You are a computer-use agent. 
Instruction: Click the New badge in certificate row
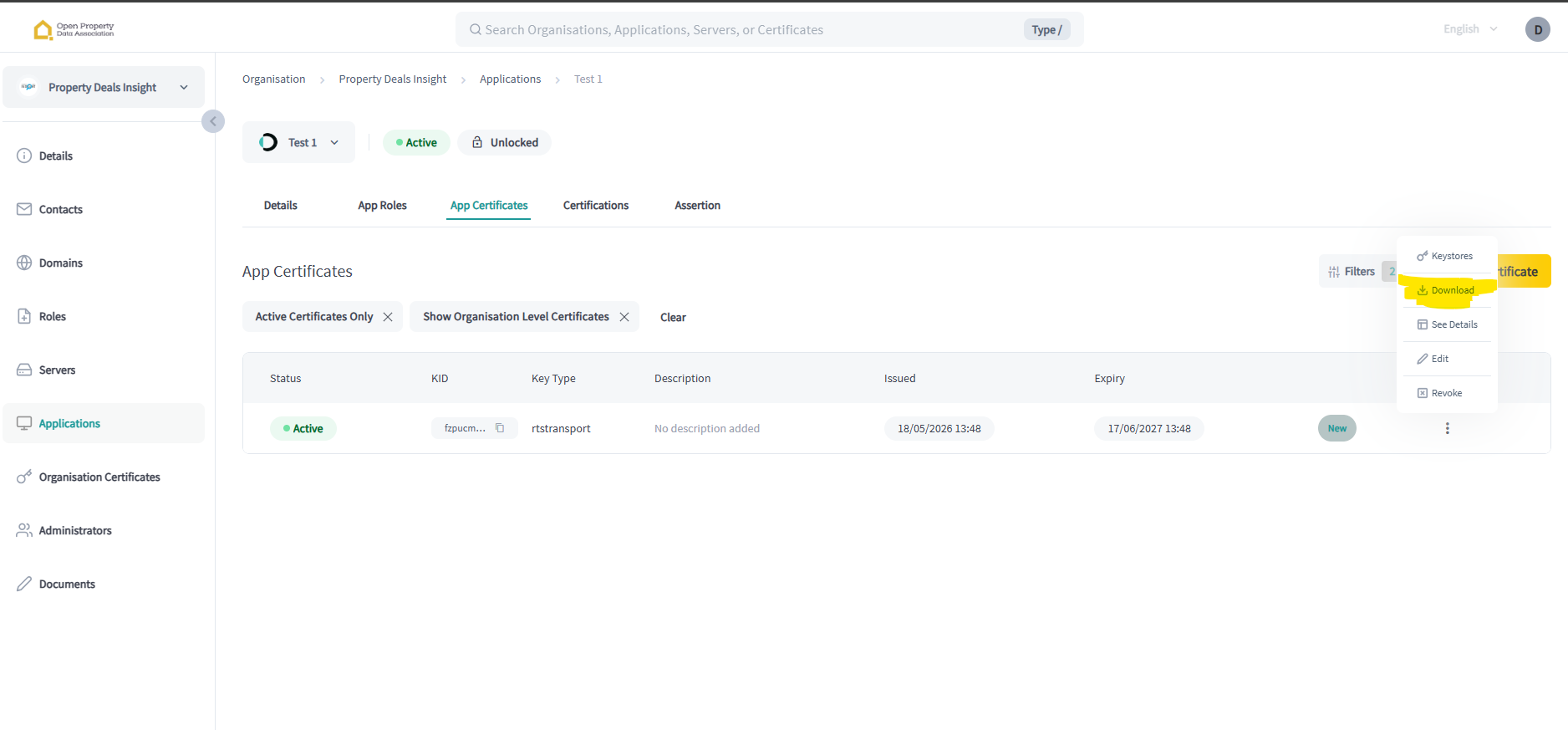point(1337,428)
